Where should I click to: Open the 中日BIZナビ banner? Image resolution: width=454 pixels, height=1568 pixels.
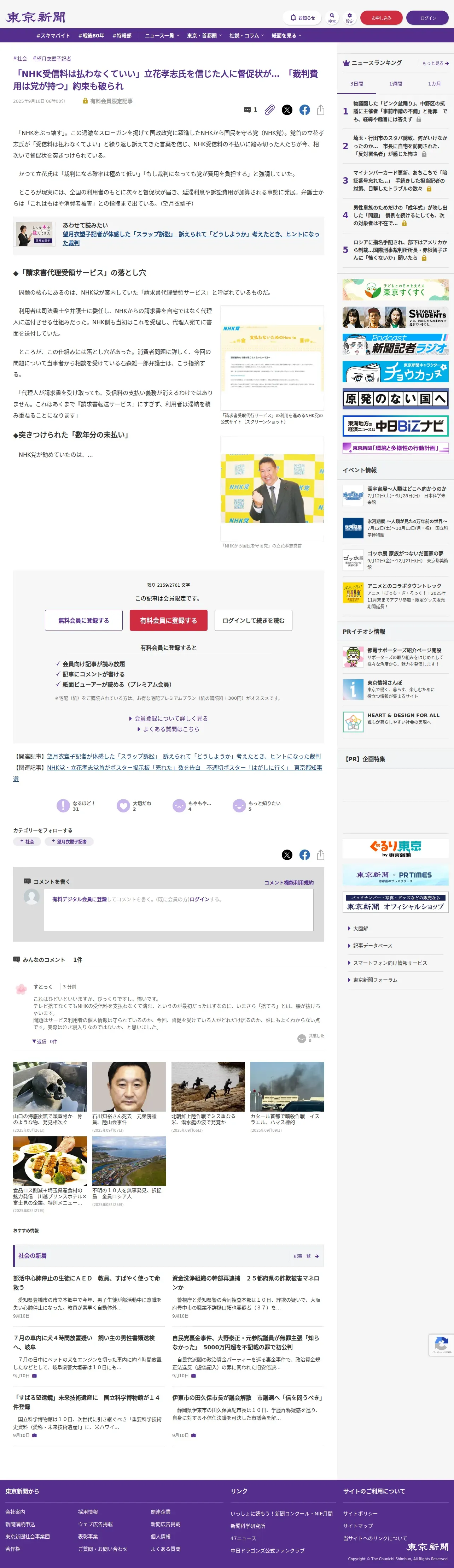click(x=396, y=426)
